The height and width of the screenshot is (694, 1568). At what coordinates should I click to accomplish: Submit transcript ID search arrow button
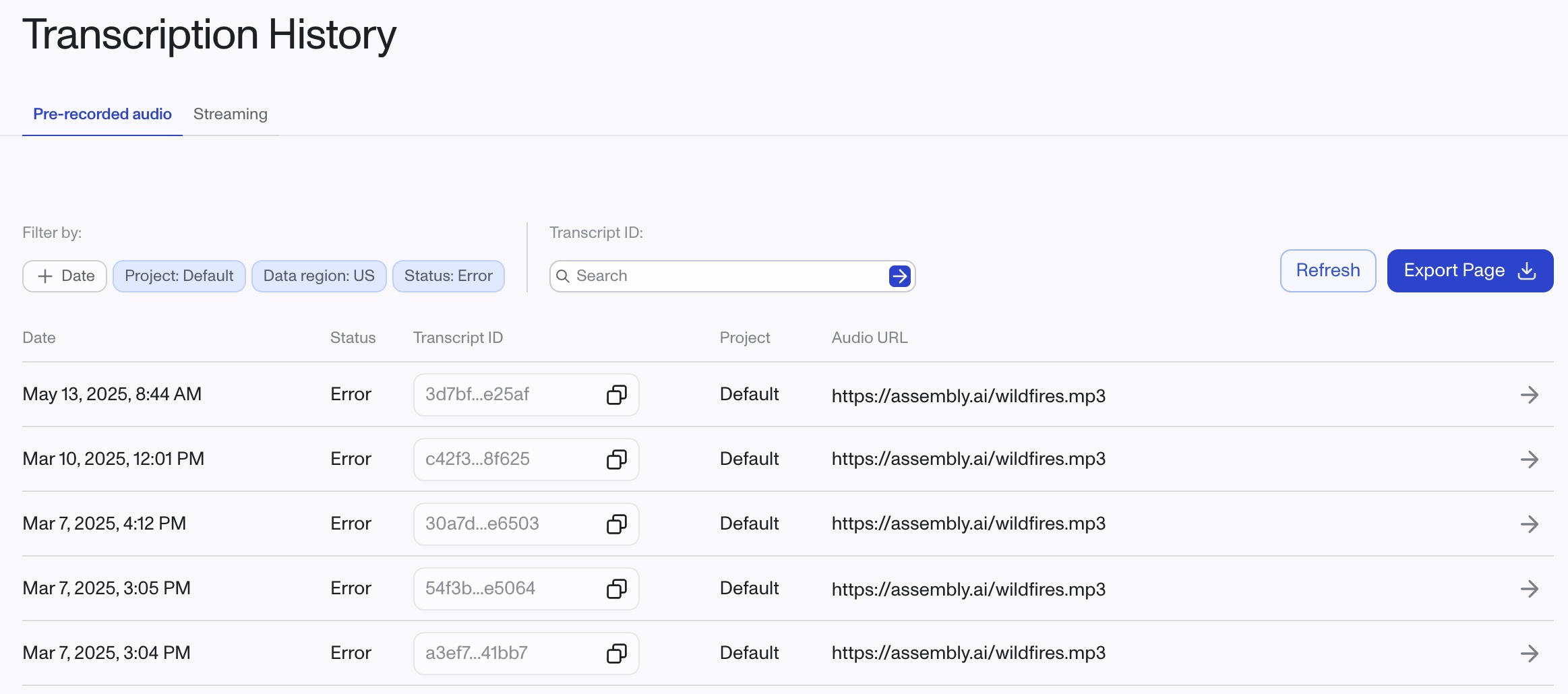899,276
